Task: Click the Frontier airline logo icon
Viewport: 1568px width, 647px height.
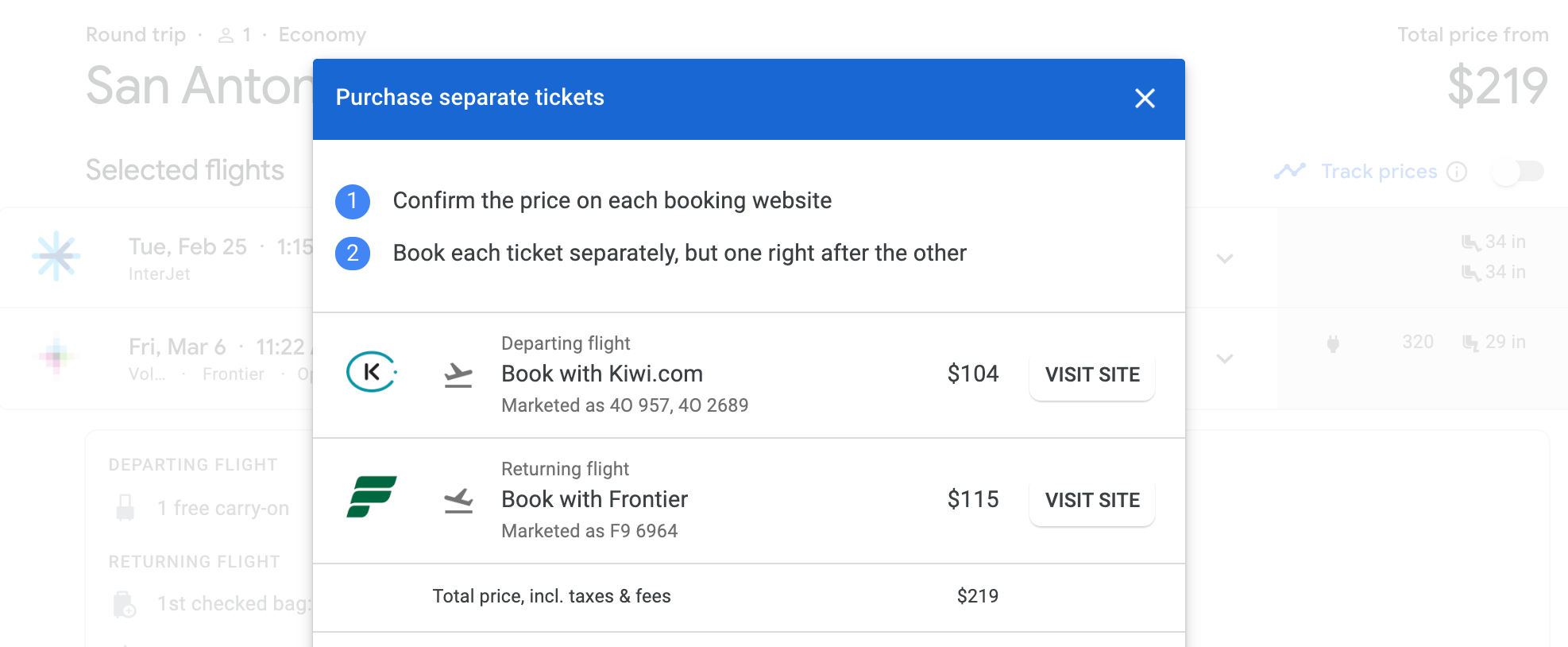Action: pyautogui.click(x=371, y=498)
